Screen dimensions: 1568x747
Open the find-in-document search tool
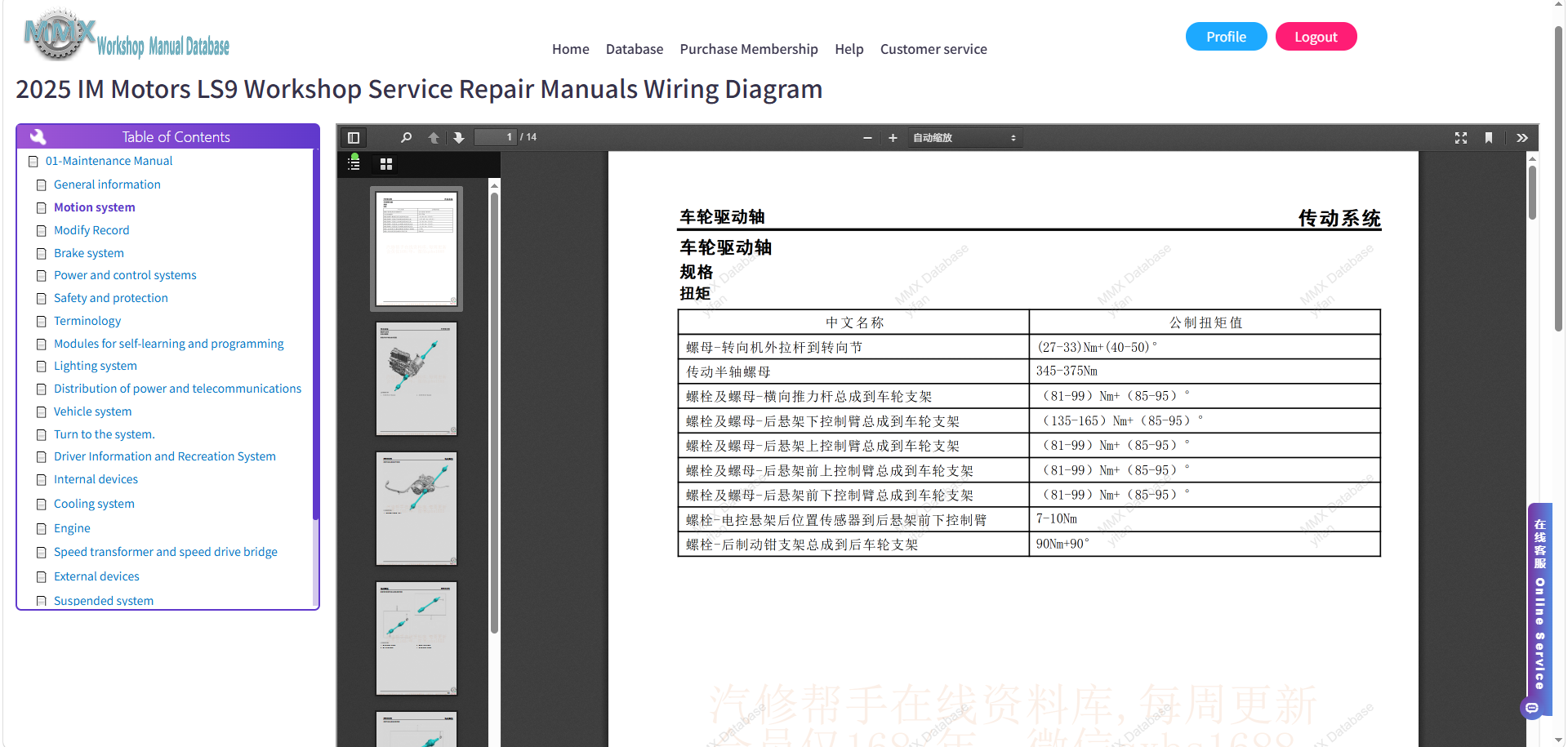[406, 137]
